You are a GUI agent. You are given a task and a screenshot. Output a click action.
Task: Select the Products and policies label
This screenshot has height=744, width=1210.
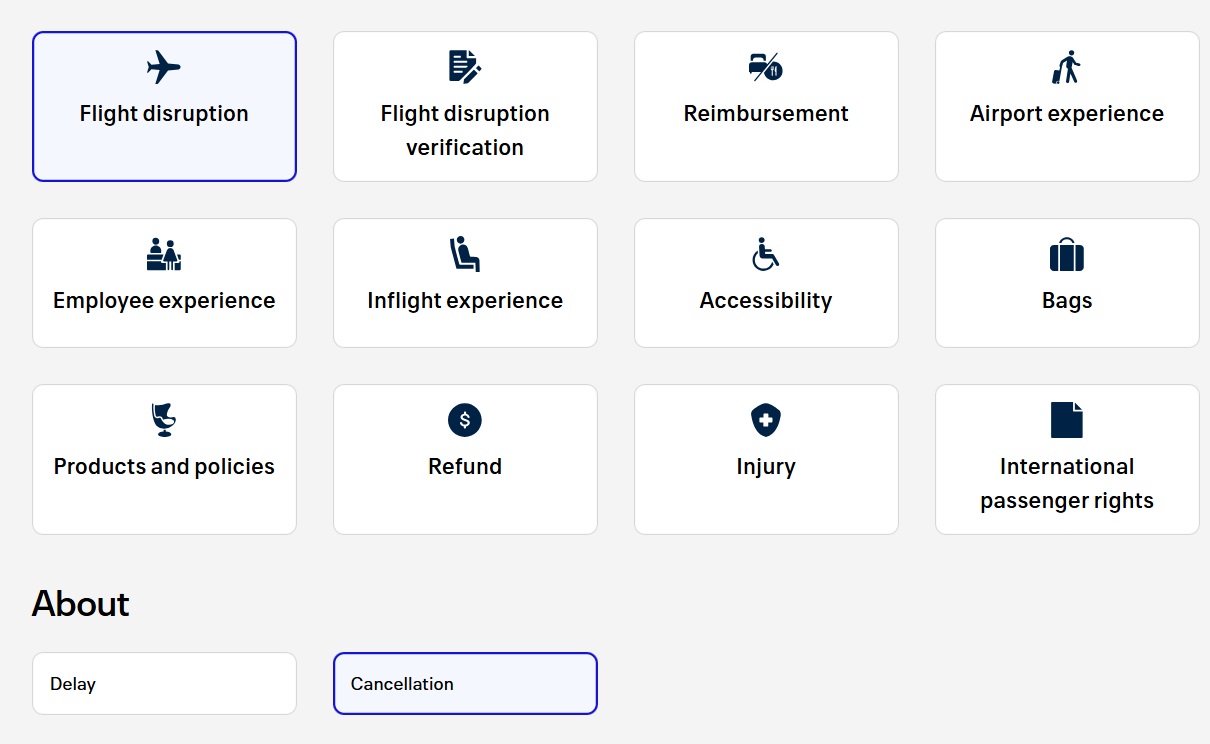click(x=164, y=467)
